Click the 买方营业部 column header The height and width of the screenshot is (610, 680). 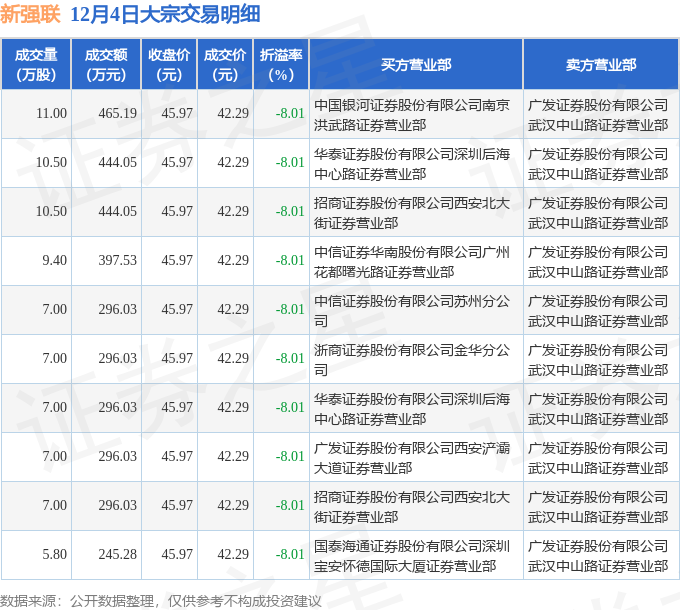point(416,65)
